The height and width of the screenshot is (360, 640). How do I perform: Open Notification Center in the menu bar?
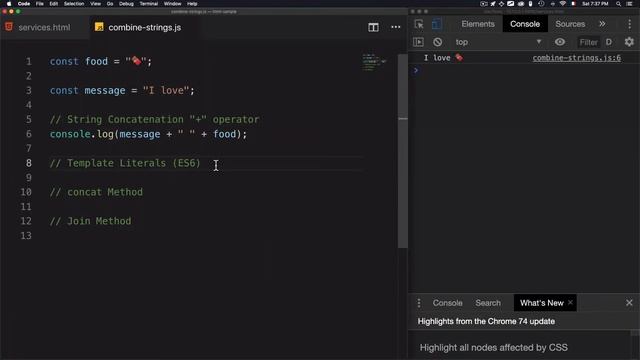629,4
